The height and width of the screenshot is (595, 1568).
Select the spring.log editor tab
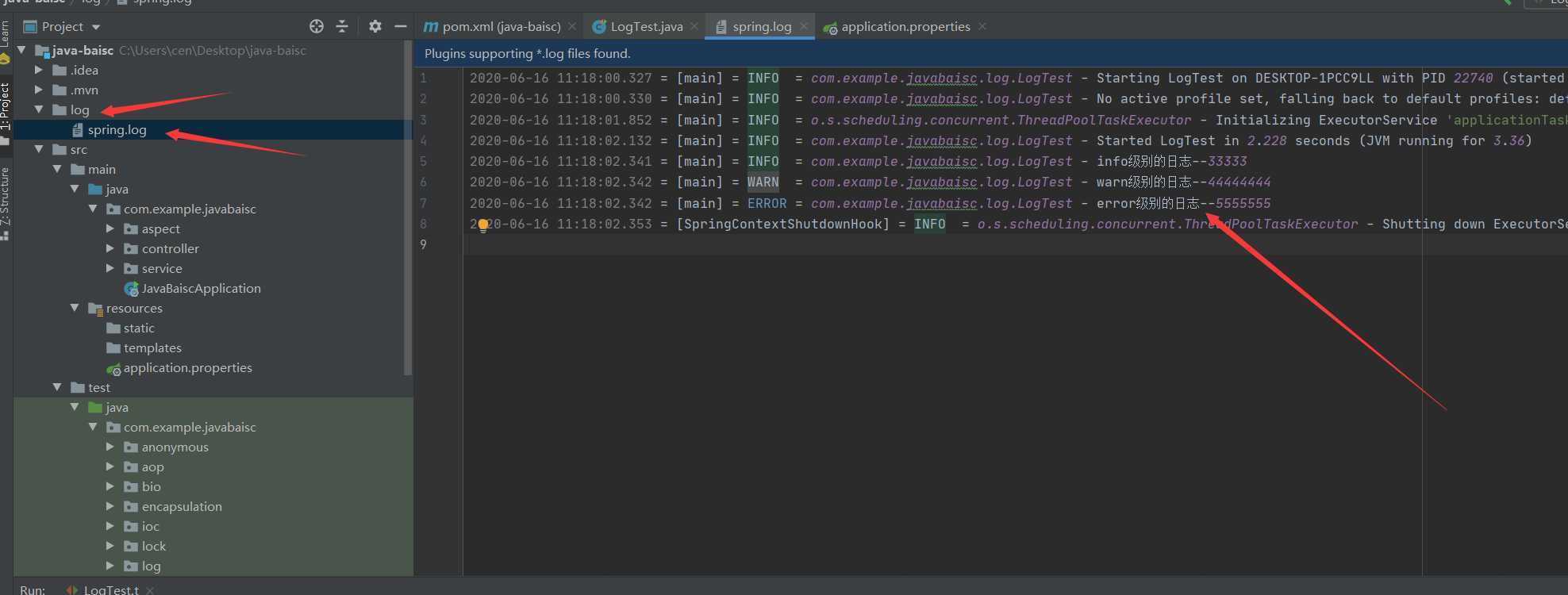click(x=762, y=26)
